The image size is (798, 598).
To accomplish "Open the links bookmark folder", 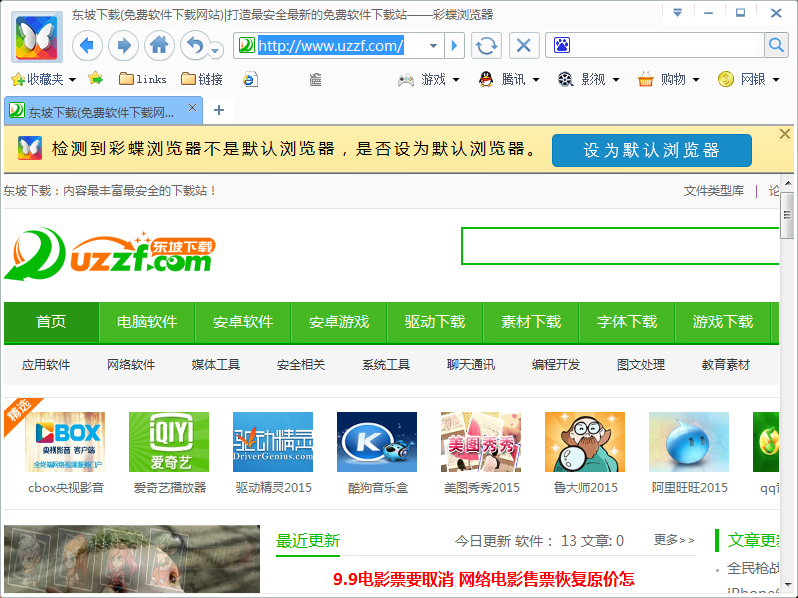I will tap(143, 79).
